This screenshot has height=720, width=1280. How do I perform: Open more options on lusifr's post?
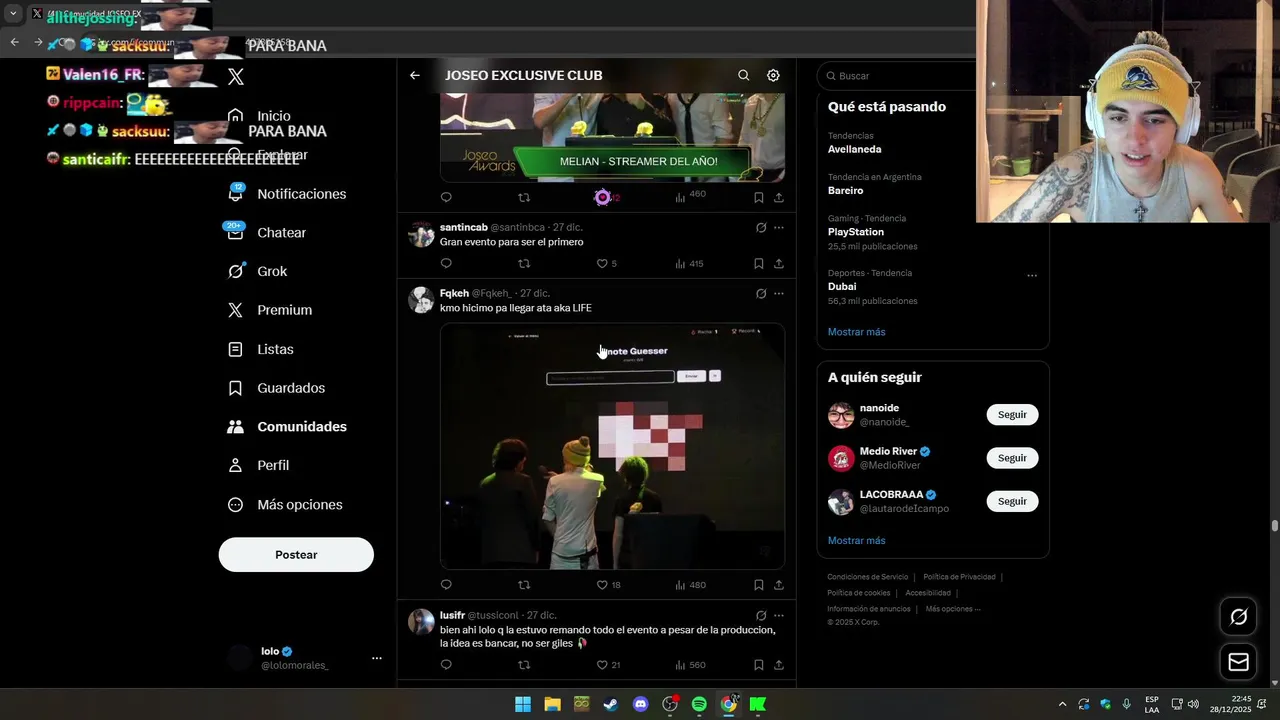coord(779,616)
